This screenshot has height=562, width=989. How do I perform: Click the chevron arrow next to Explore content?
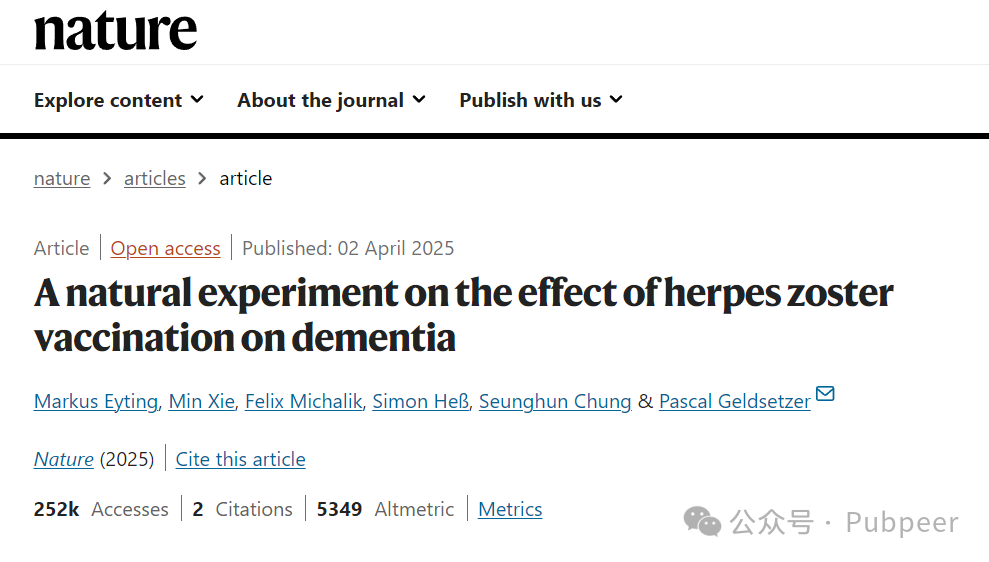(x=197, y=99)
